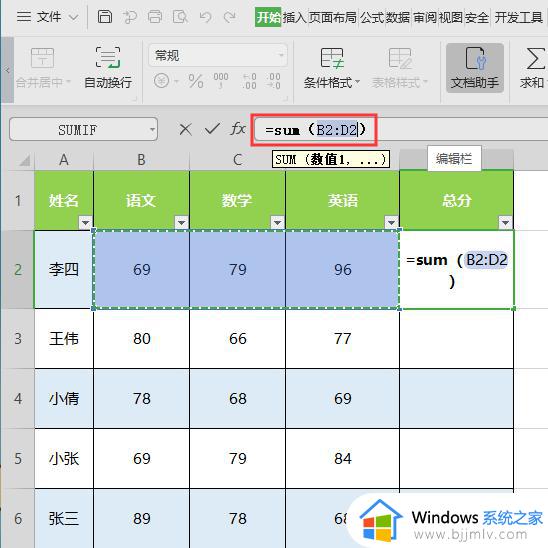Click the thousands separator icon
548x548 pixels.
point(221,81)
